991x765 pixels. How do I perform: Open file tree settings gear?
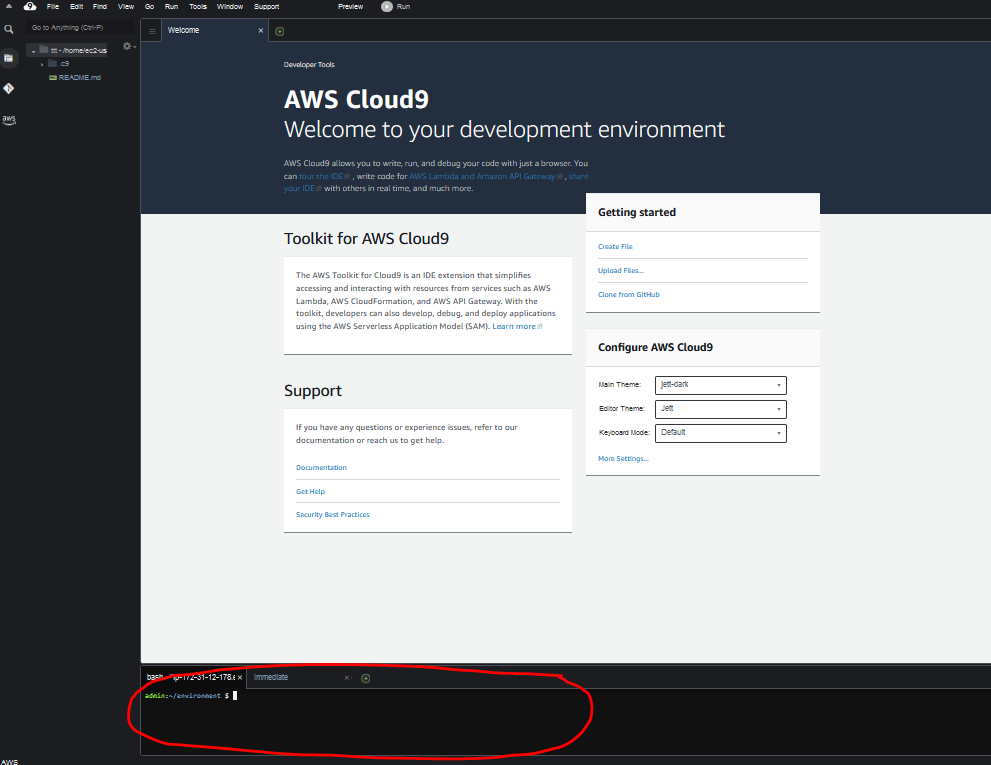tap(128, 46)
